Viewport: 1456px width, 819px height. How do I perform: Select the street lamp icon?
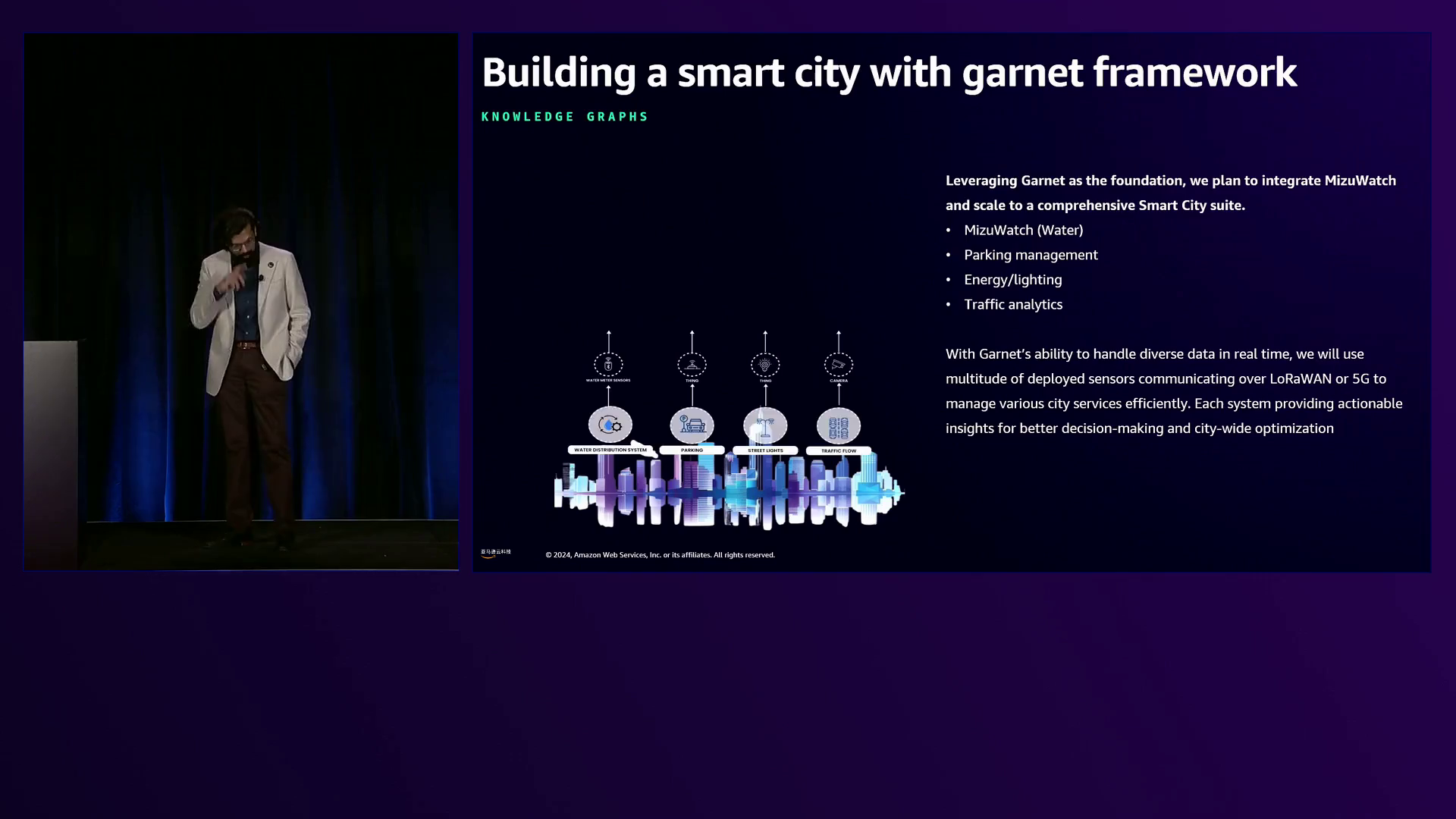[765, 425]
